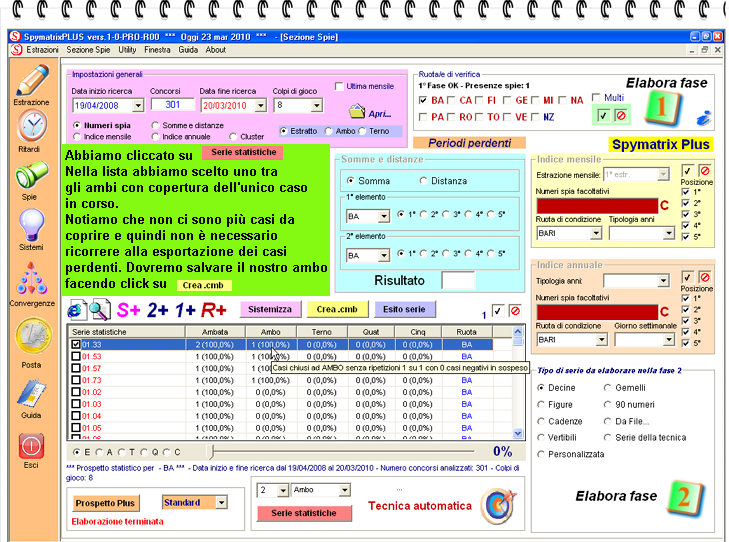Viewport: 729px width, 542px height.
Task: Open the Spie flashlight icon
Action: [x=31, y=176]
